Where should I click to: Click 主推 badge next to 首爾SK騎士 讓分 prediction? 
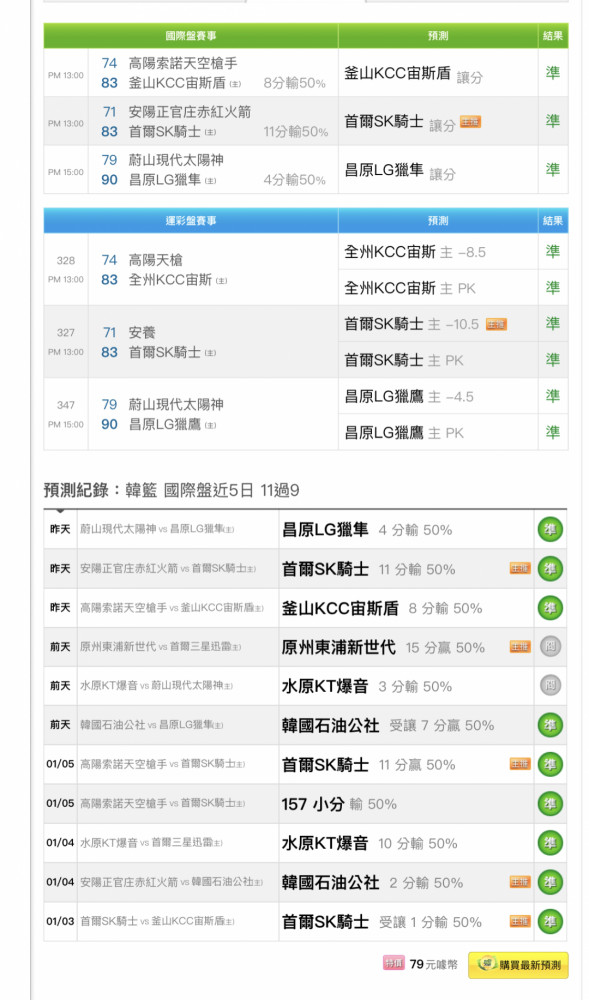coord(470,122)
